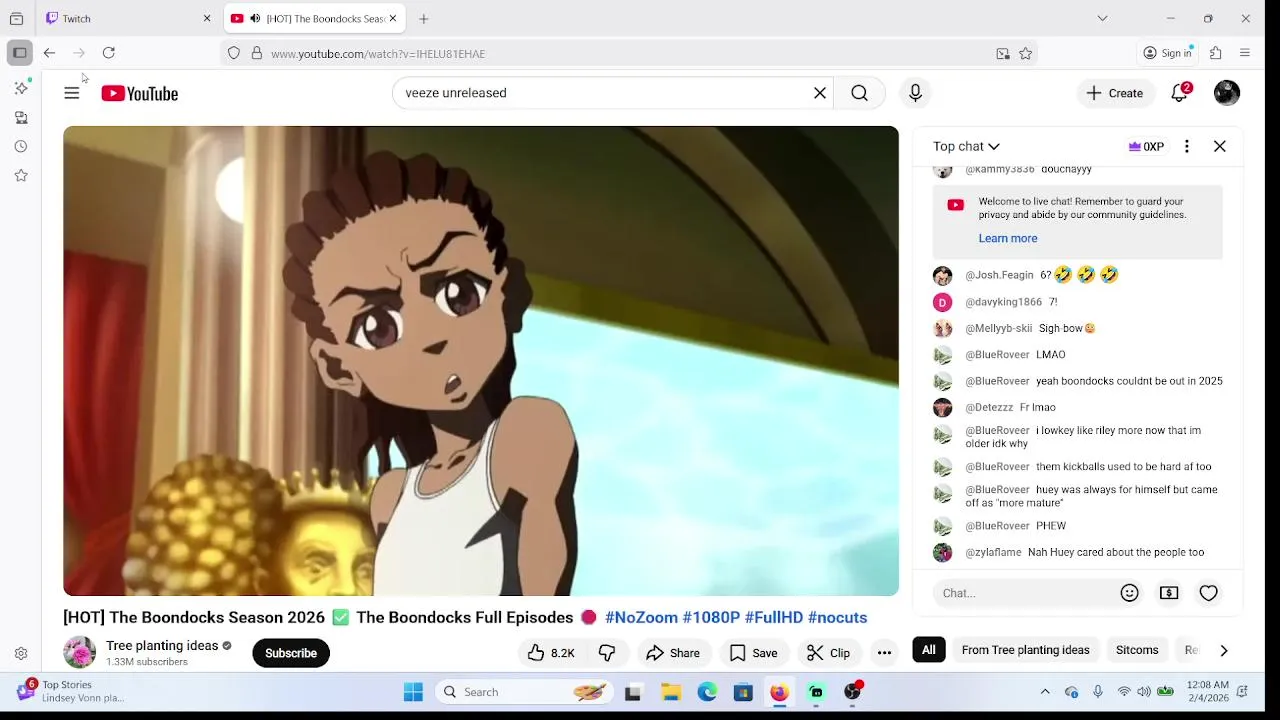Image resolution: width=1280 pixels, height=720 pixels.
Task: Send heart reaction in live chat
Action: click(x=1209, y=593)
